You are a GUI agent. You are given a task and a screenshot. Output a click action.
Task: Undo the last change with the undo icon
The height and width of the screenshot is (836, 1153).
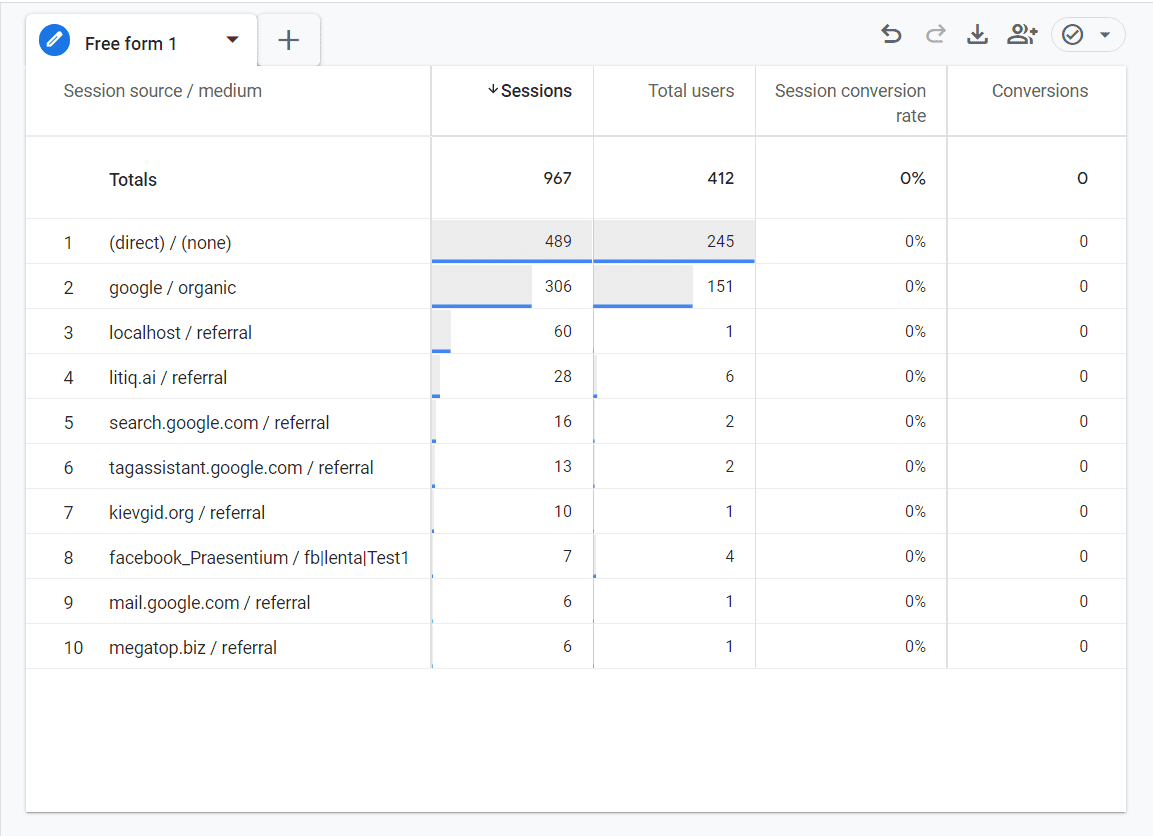pos(890,33)
